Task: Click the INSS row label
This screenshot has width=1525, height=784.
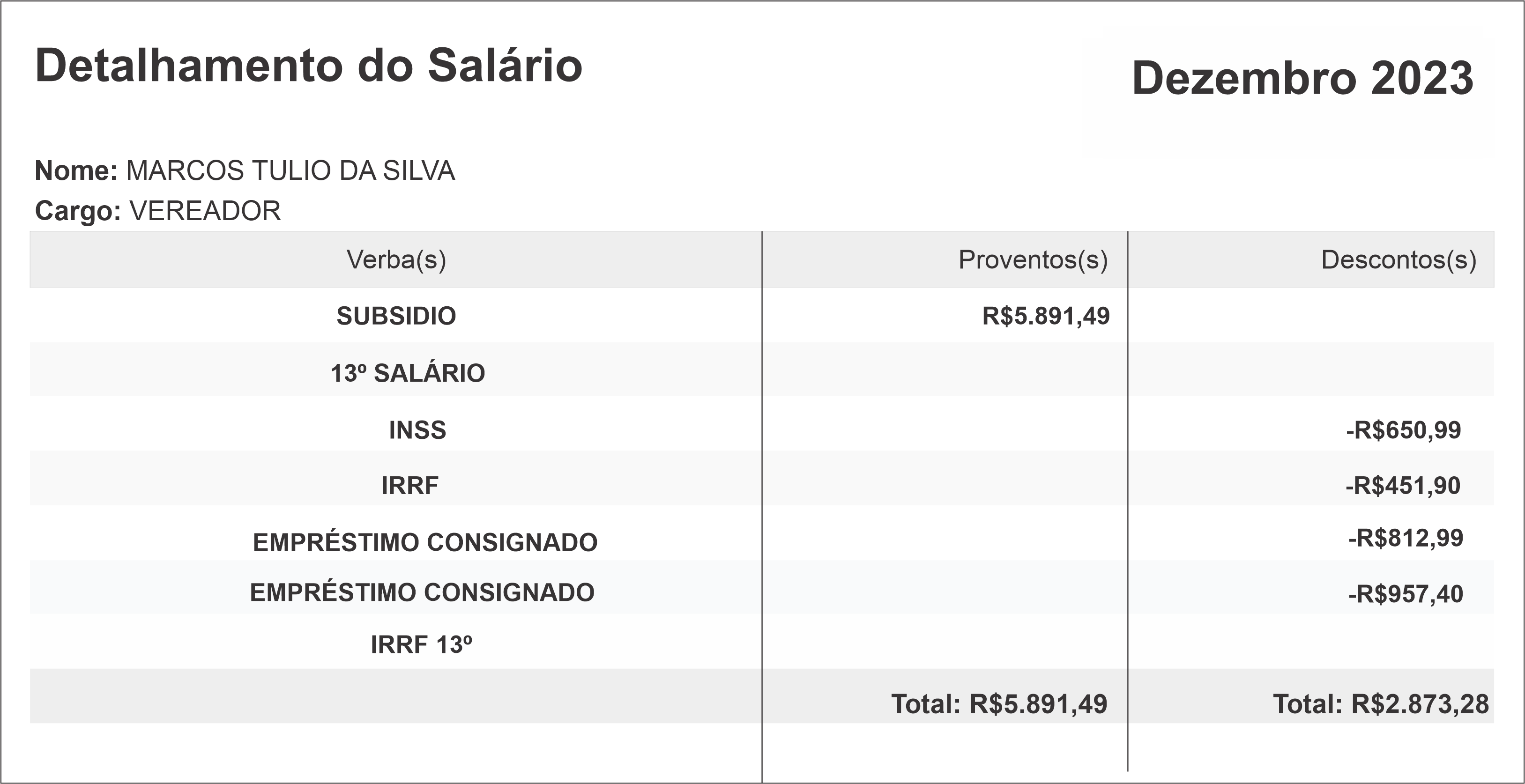Action: [417, 430]
